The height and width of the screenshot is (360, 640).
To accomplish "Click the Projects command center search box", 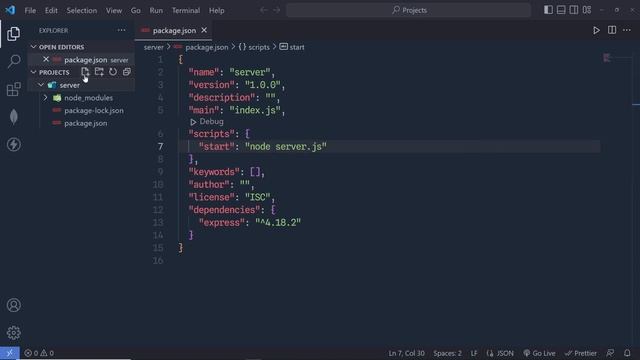I will tap(409, 10).
